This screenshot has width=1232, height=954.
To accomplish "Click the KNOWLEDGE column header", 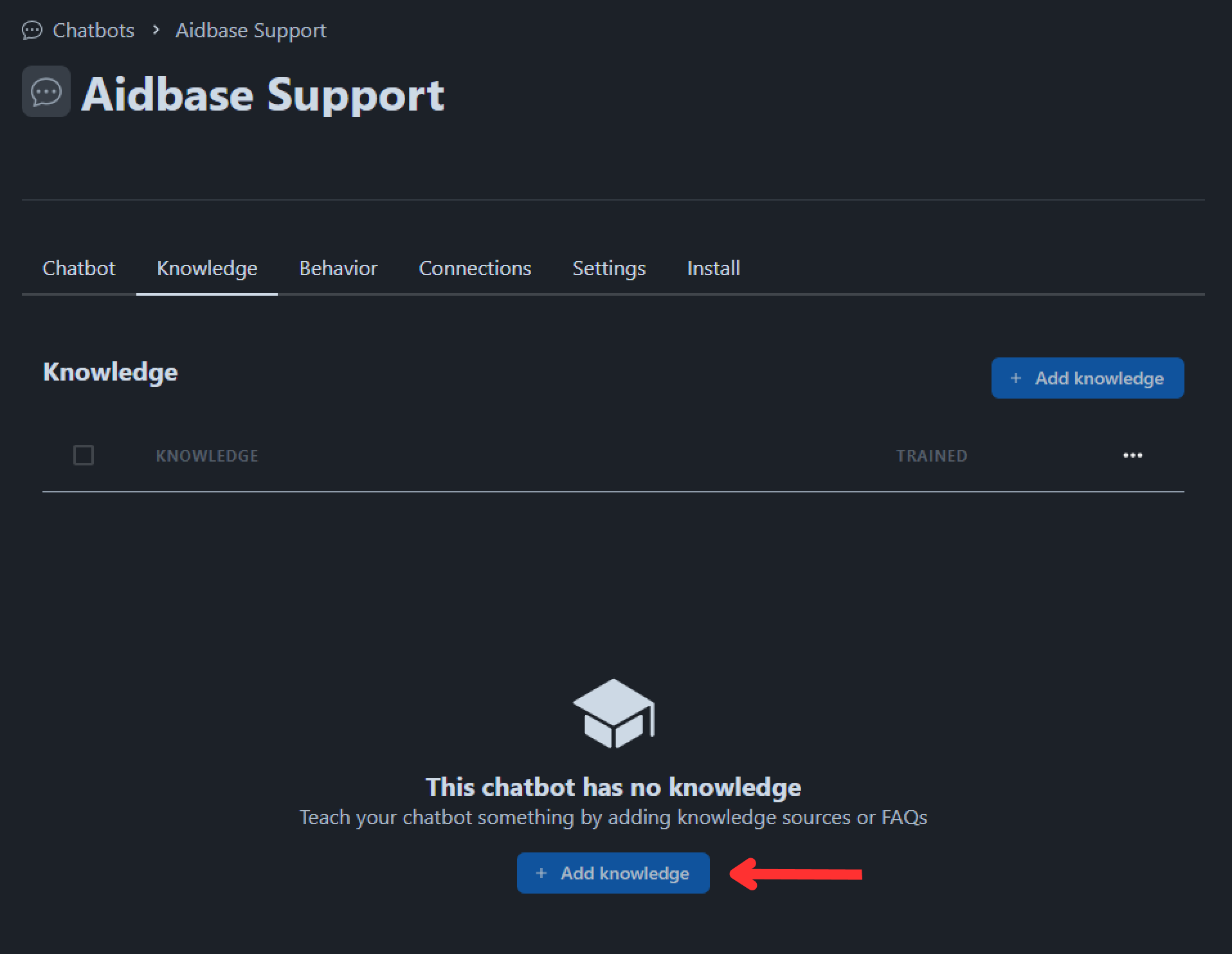I will pyautogui.click(x=206, y=456).
